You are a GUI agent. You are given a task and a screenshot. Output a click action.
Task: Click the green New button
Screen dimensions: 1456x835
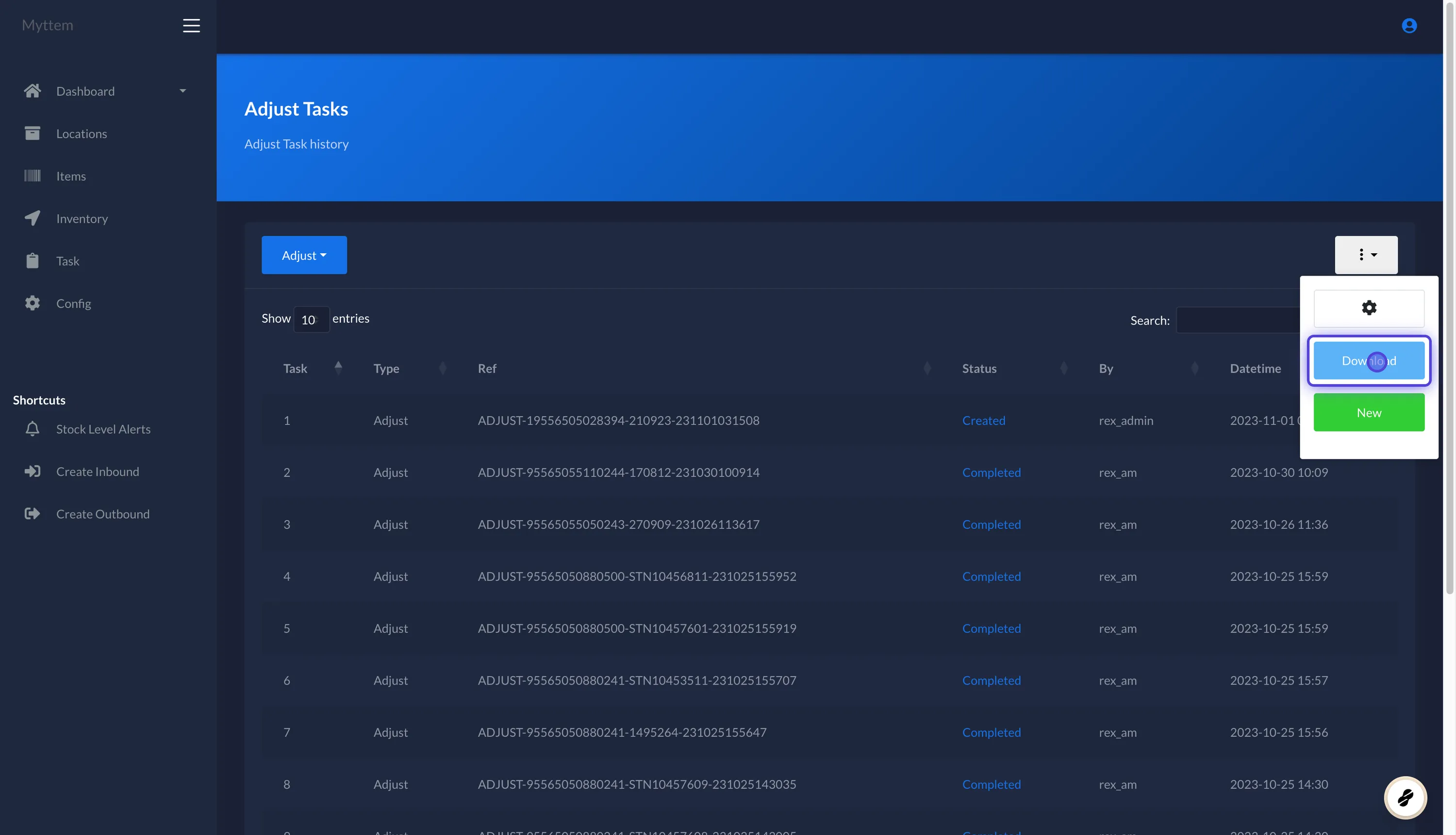point(1369,412)
